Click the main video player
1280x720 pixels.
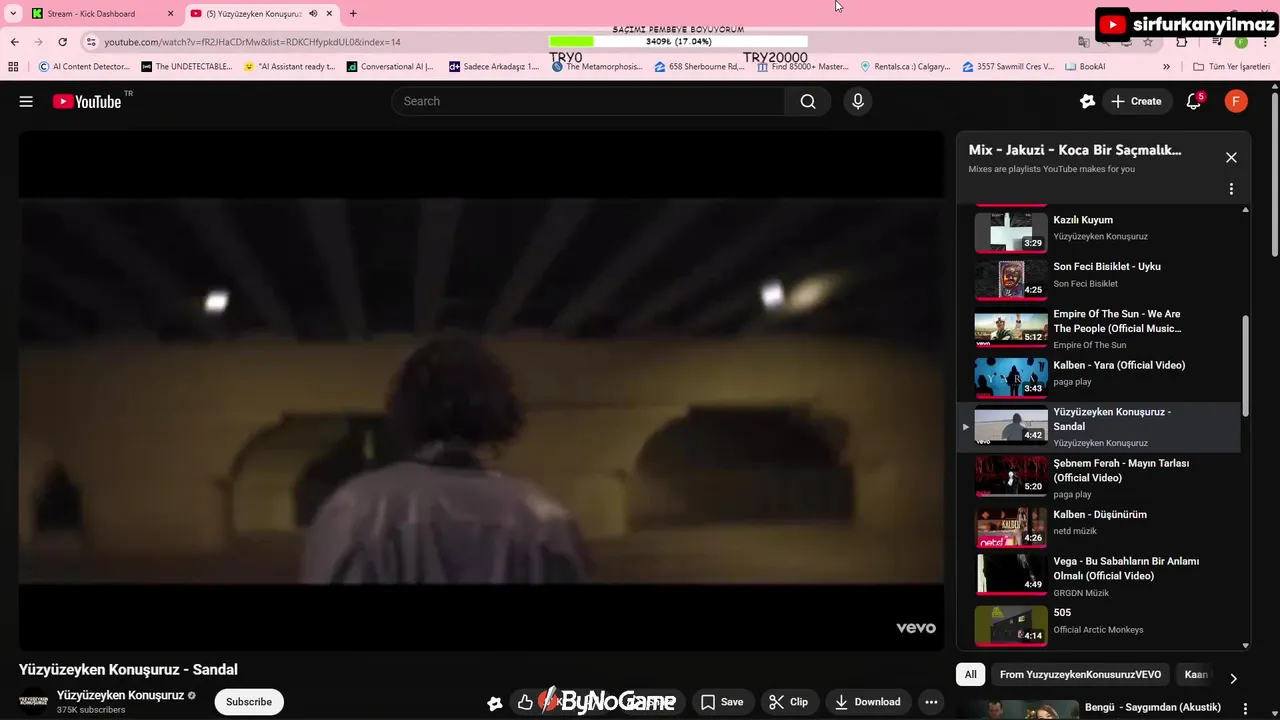[x=481, y=390]
